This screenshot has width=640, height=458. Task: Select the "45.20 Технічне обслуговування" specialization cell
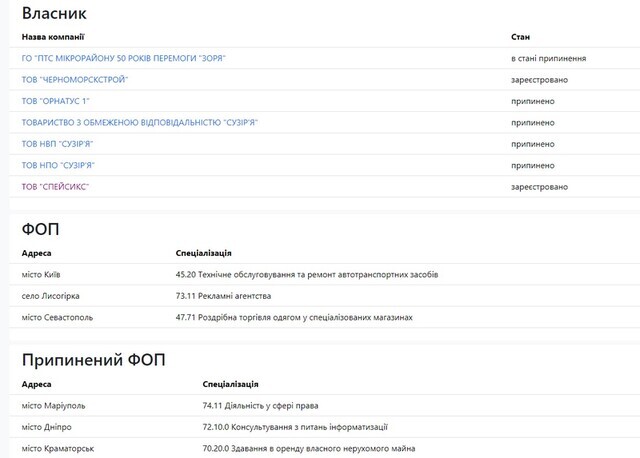[306, 274]
